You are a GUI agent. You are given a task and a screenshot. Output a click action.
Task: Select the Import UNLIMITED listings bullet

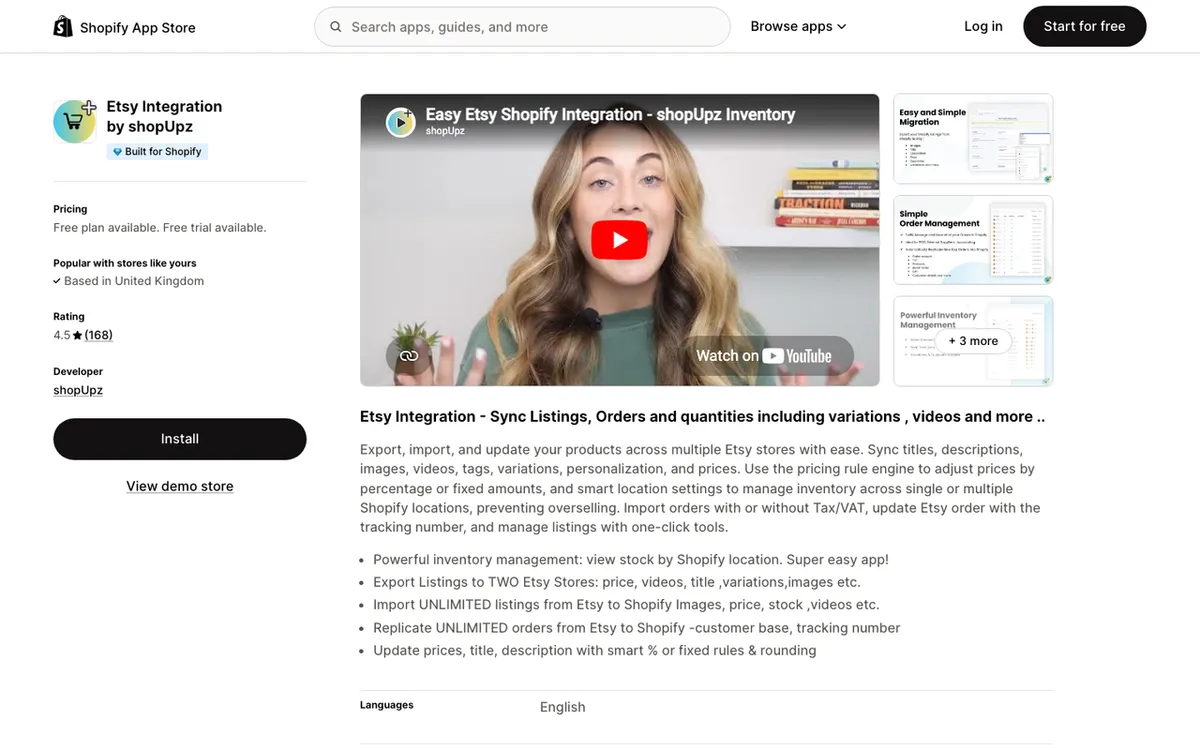coord(626,605)
